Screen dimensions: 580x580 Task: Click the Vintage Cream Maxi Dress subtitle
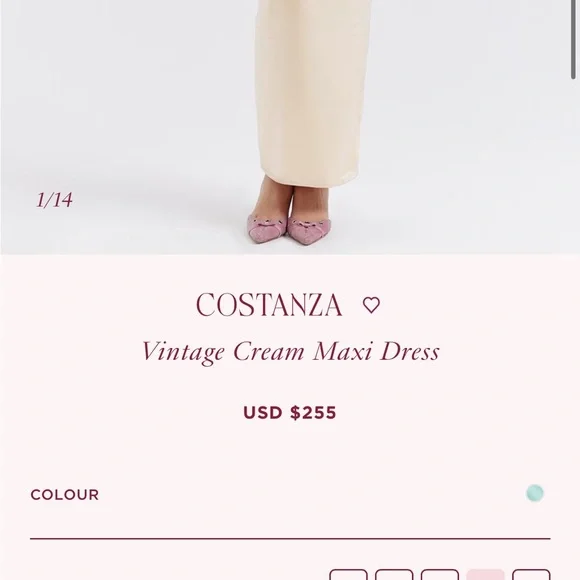291,352
